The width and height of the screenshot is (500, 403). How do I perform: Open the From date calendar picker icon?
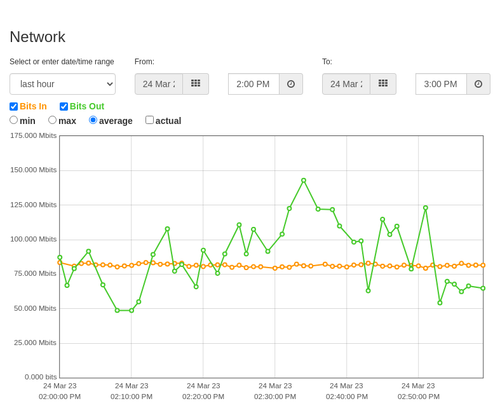[196, 84]
